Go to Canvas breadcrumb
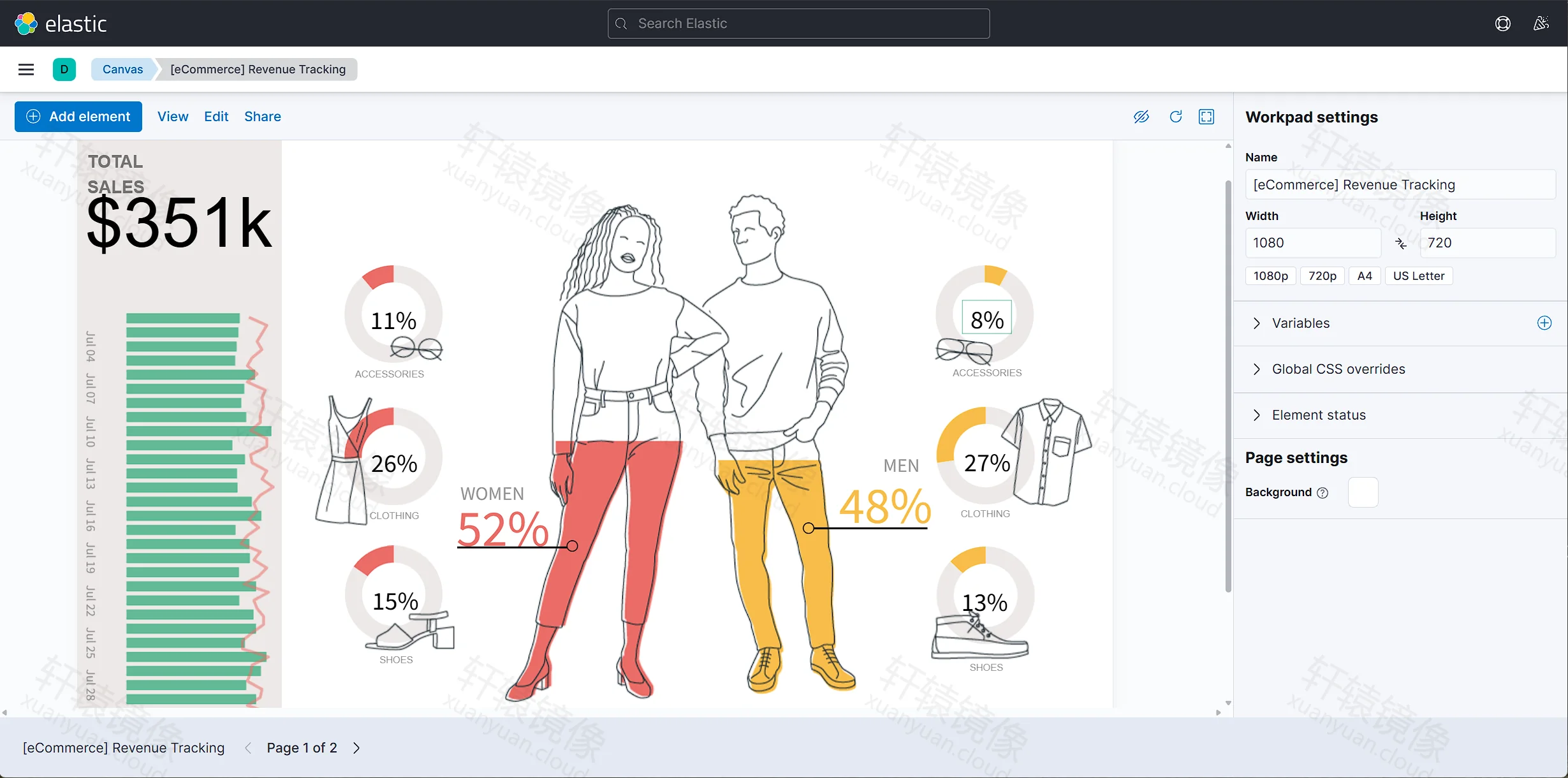 click(123, 70)
